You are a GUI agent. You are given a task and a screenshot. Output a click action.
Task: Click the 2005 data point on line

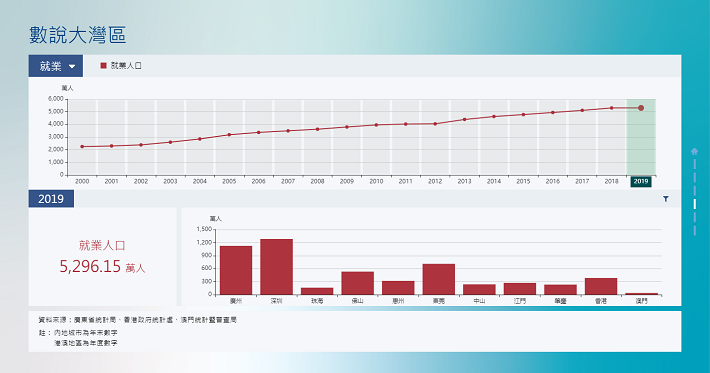pos(229,134)
